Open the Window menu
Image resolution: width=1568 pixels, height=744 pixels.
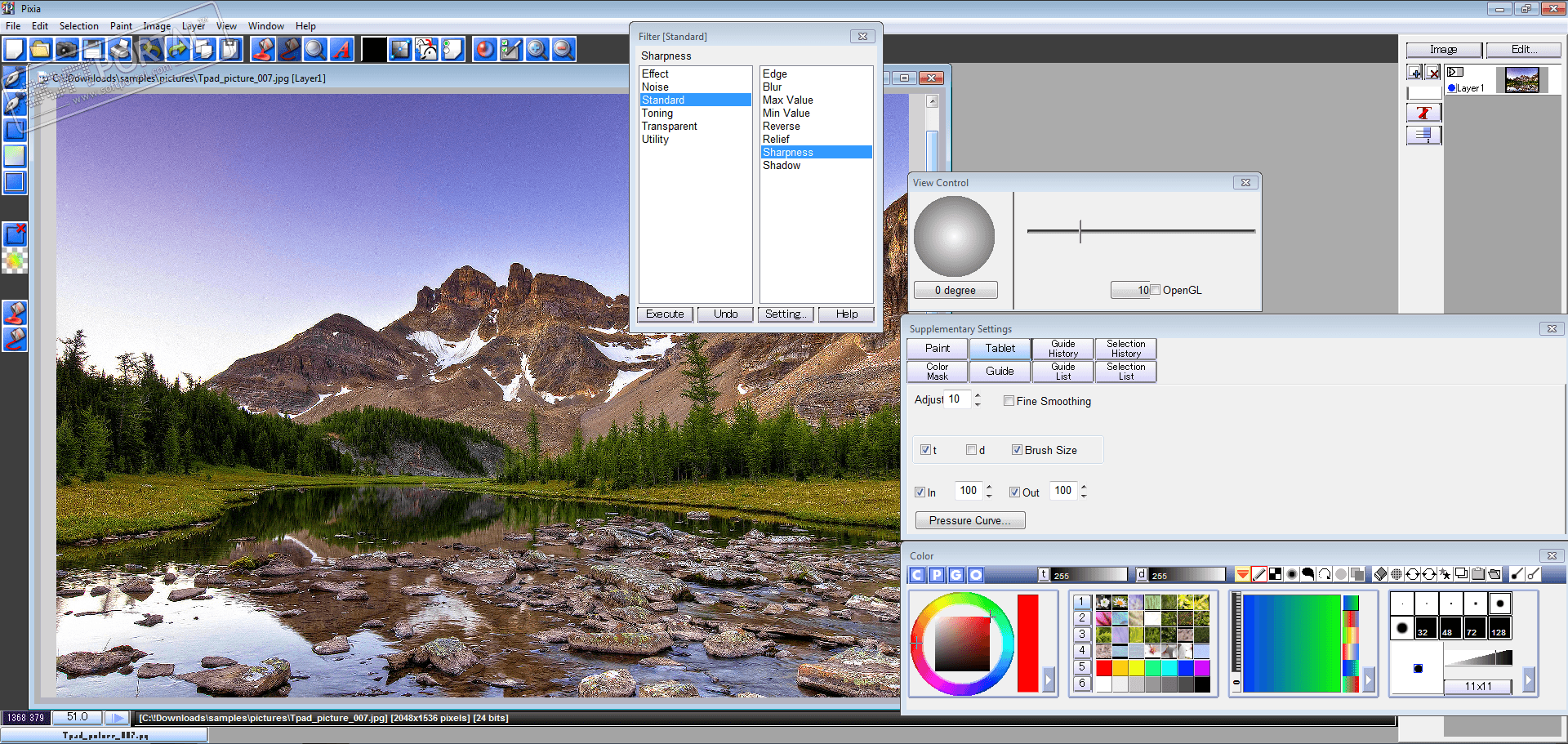coord(266,26)
